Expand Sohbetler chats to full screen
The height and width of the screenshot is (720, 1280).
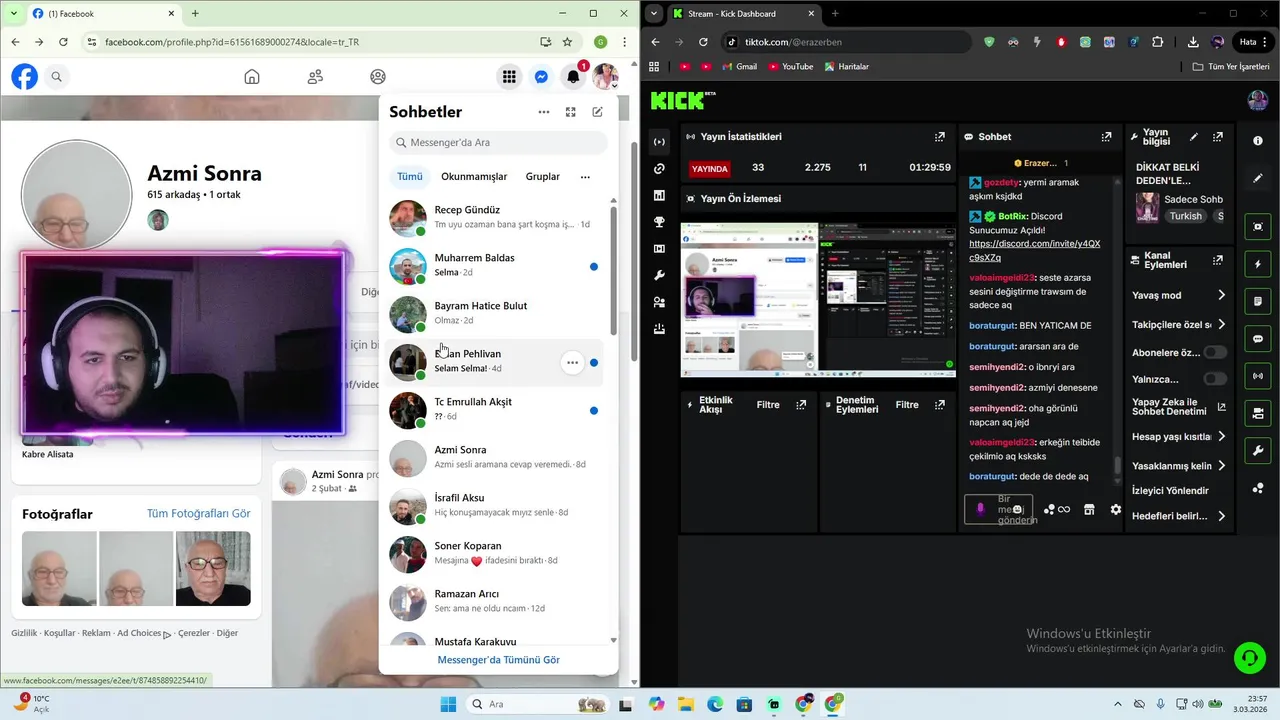click(x=571, y=112)
